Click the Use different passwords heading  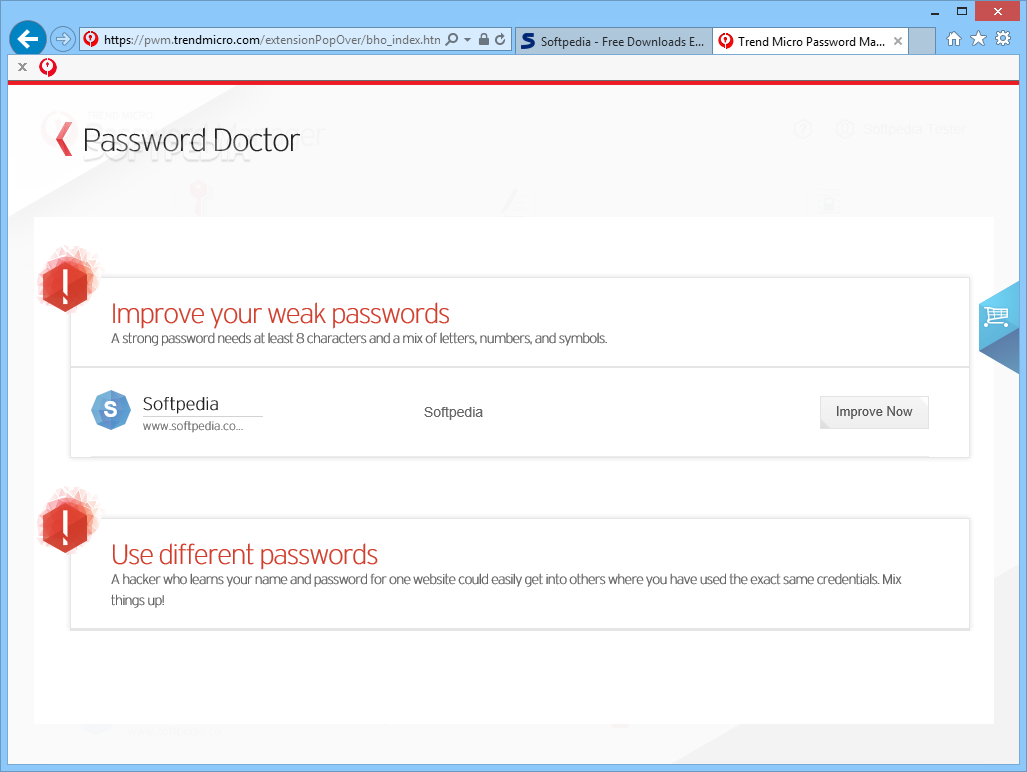click(x=244, y=555)
